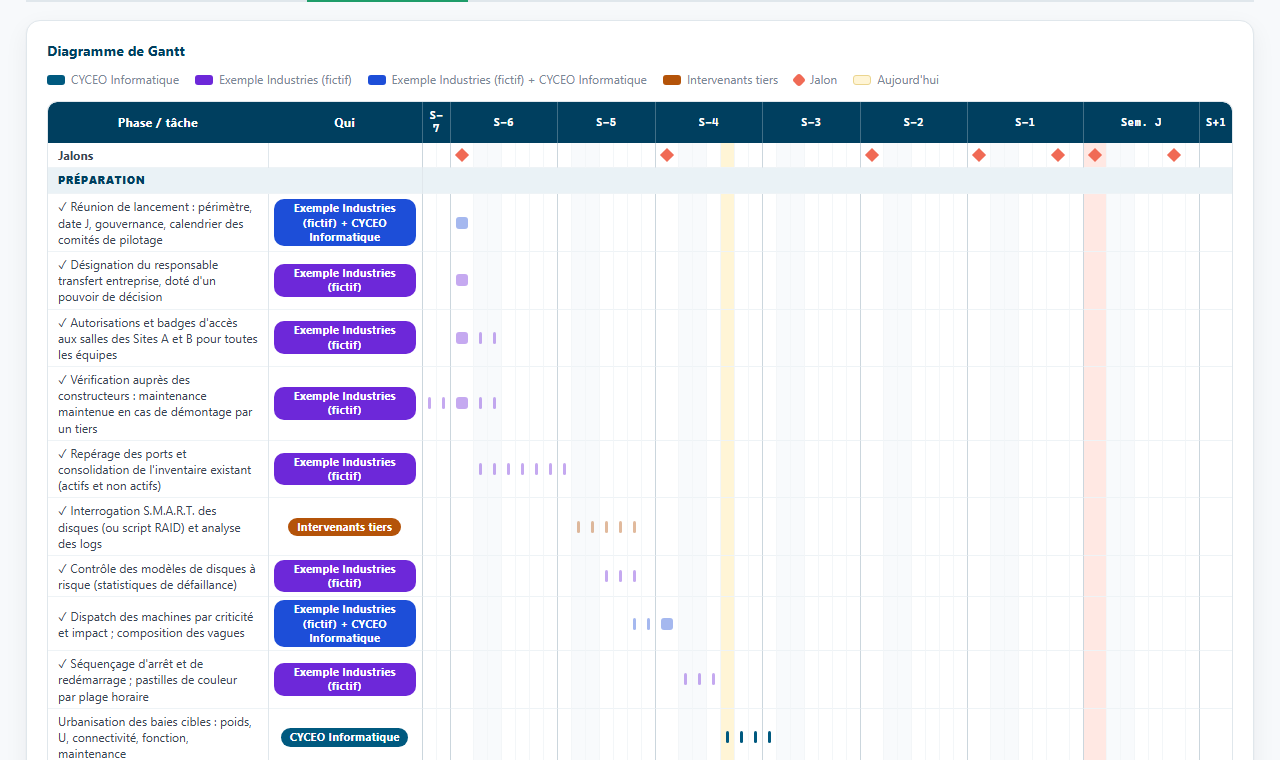Screen dimensions: 1280x760
Task: Click the PRÉPARATION section header row
Action: (x=640, y=180)
